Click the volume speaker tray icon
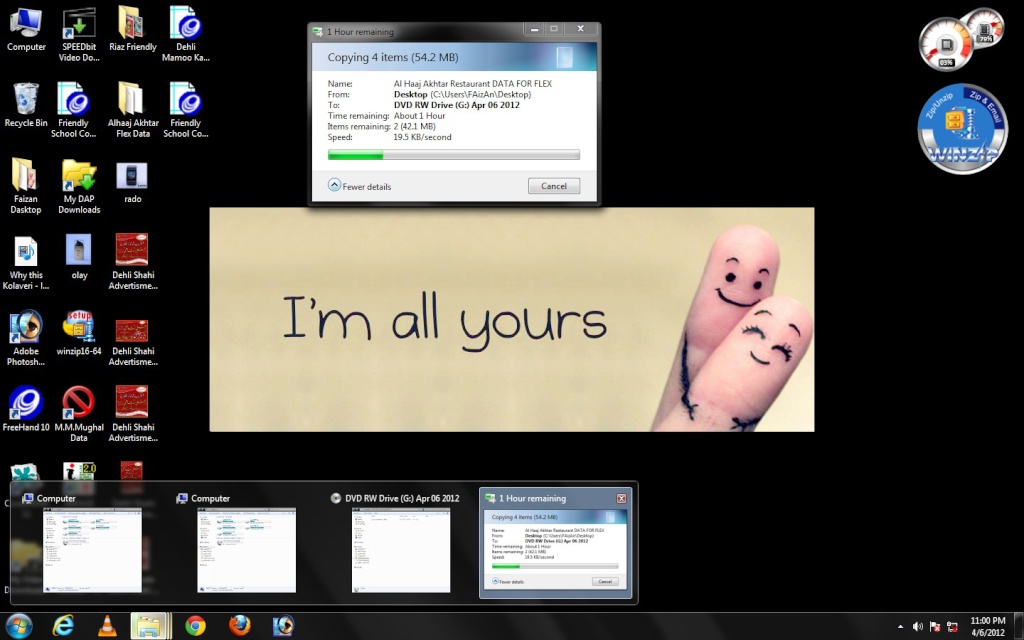Image resolution: width=1024 pixels, height=640 pixels. click(x=918, y=627)
